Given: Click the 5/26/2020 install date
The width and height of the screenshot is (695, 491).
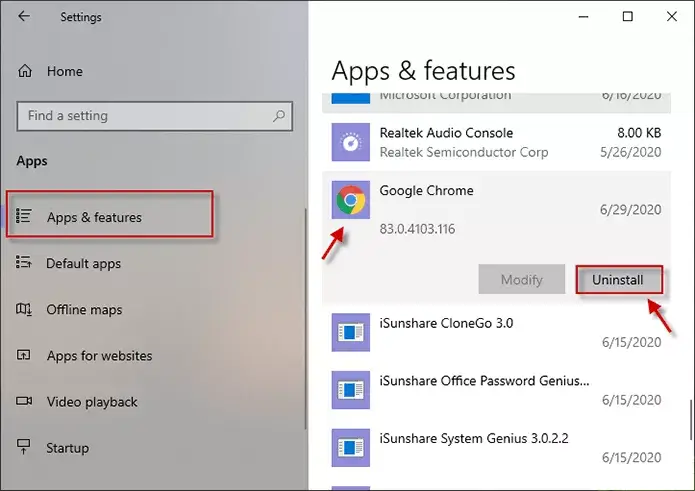Looking at the screenshot, I should coord(630,152).
